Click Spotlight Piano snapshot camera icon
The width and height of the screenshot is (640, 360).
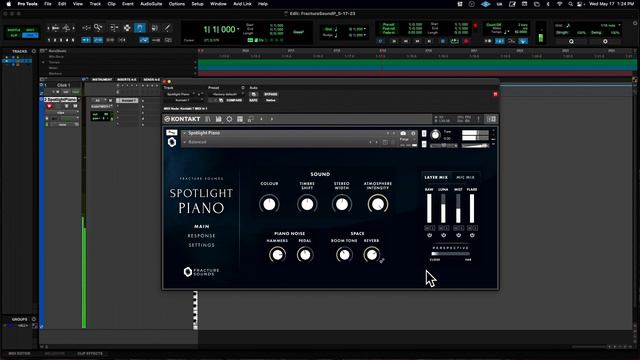coord(403,133)
